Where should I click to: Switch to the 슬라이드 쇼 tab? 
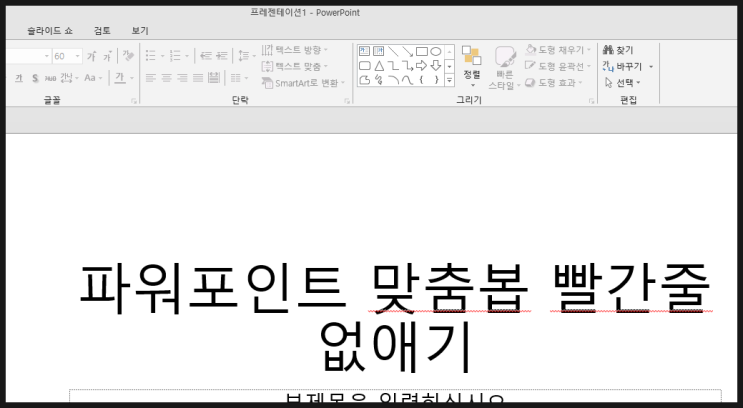(x=50, y=31)
